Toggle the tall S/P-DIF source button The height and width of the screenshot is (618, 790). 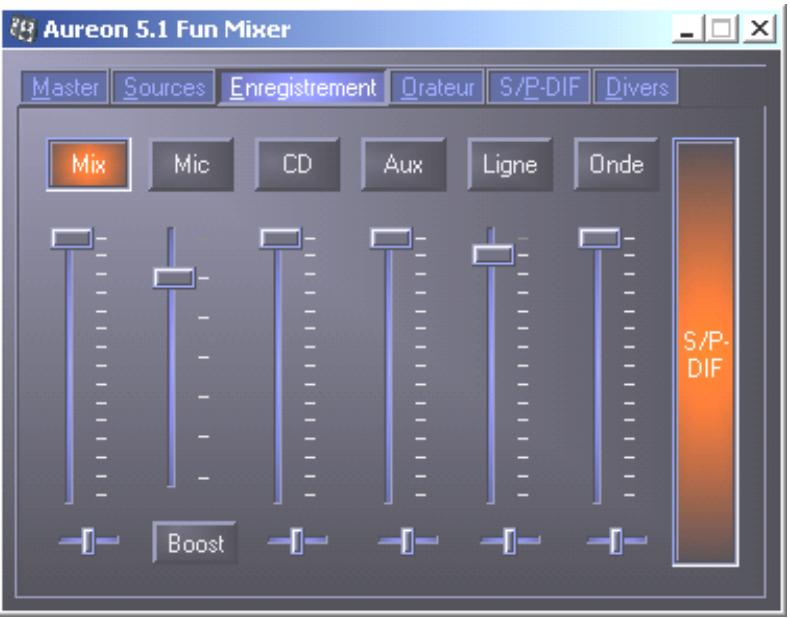tap(705, 352)
